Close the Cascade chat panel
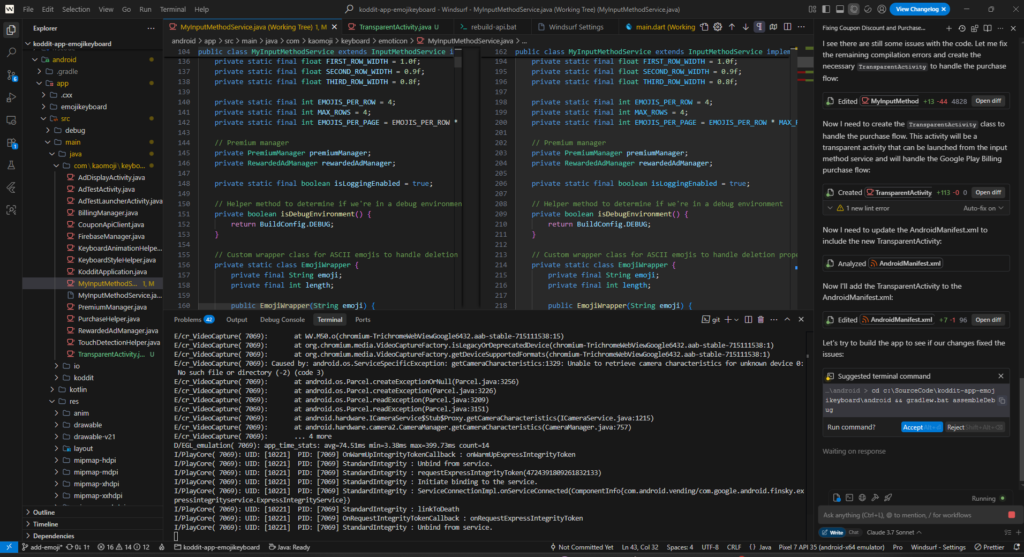 pos(1013,28)
